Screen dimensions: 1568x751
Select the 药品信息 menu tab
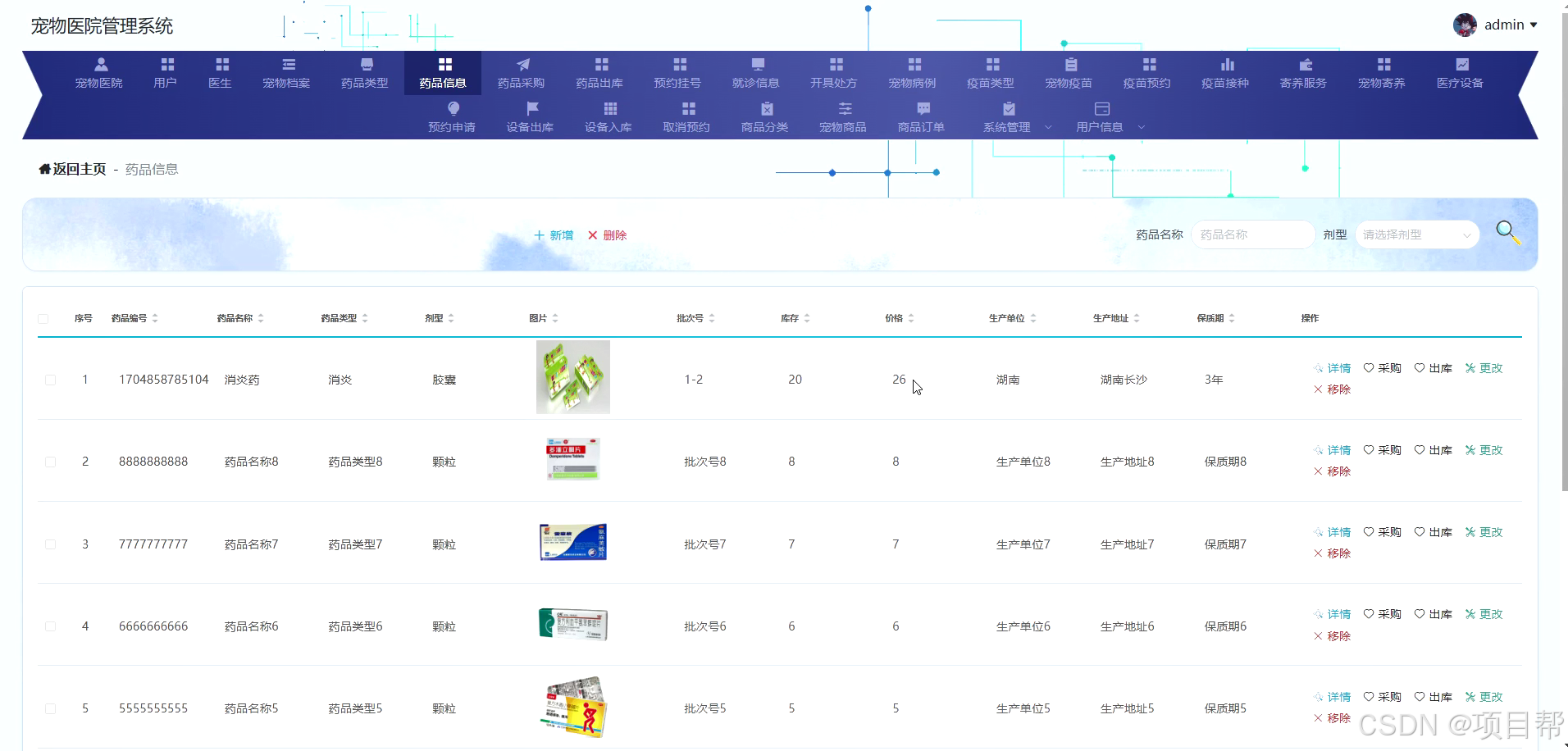coord(443,73)
